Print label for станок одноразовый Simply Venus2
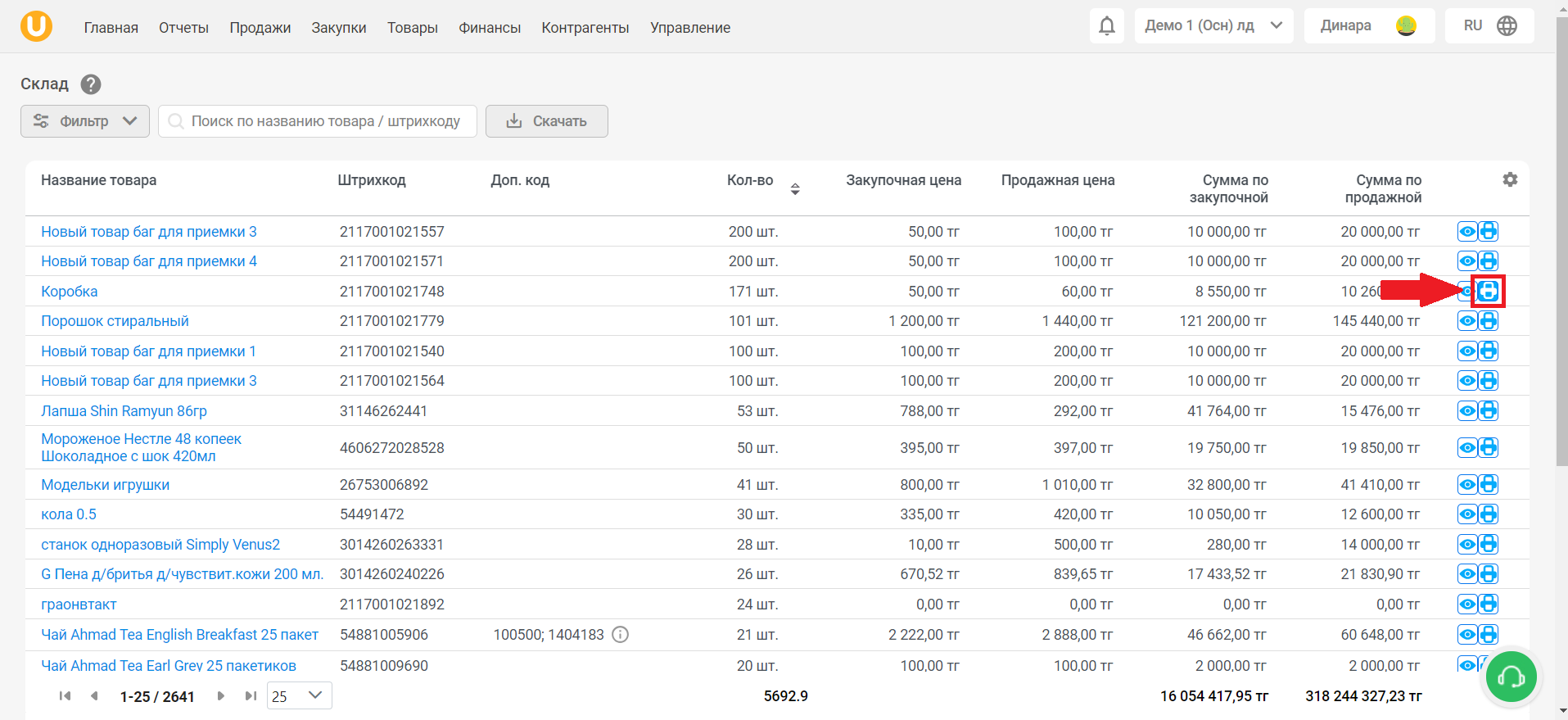The image size is (1568, 720). (x=1488, y=544)
